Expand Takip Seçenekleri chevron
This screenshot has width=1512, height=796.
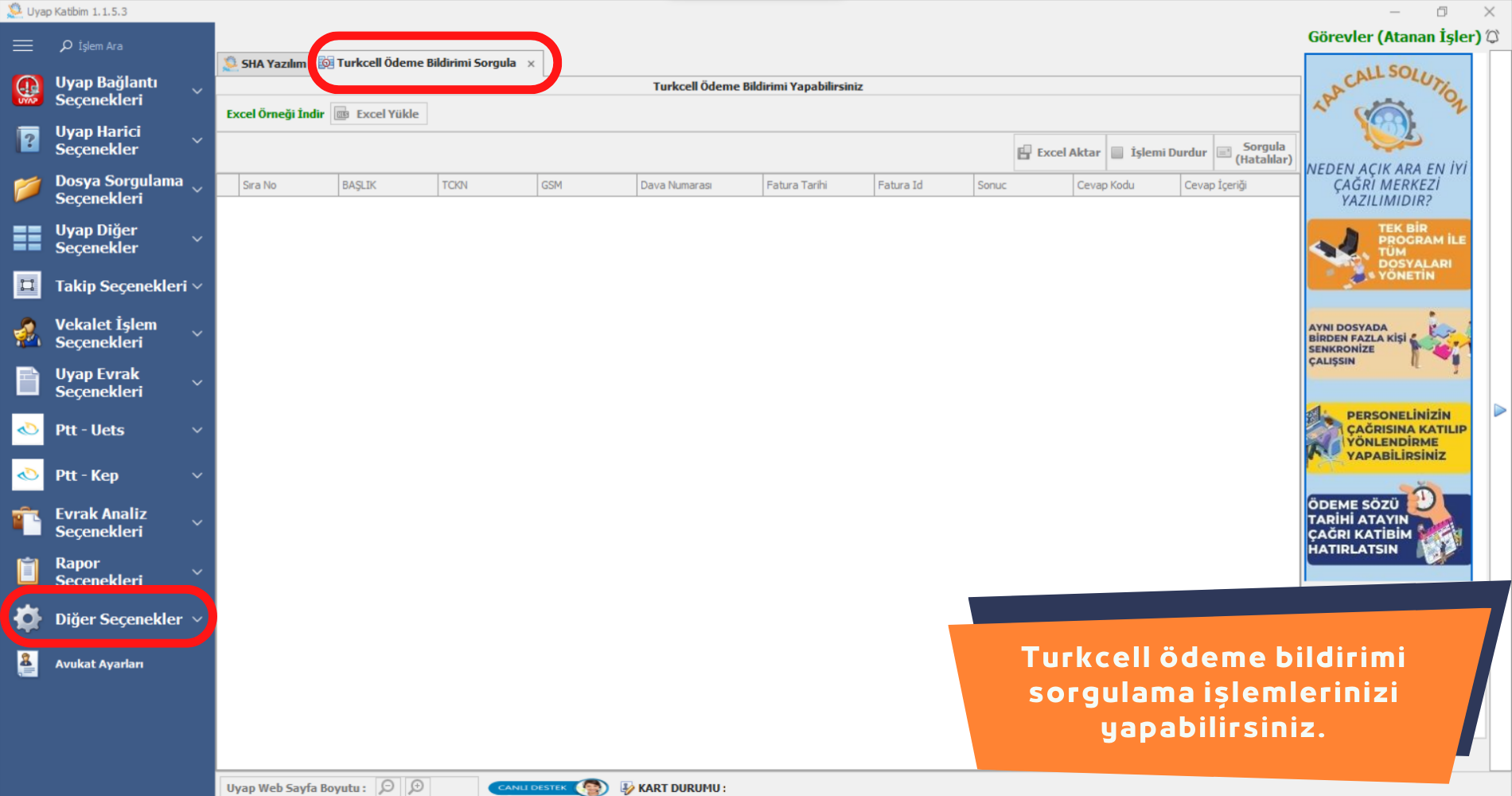(x=197, y=286)
